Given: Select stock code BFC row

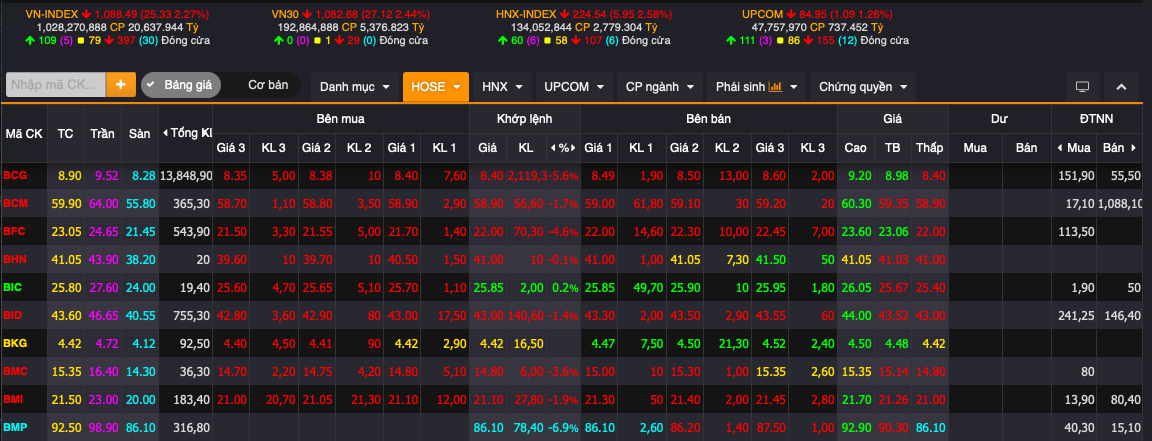Looking at the screenshot, I should [14, 232].
